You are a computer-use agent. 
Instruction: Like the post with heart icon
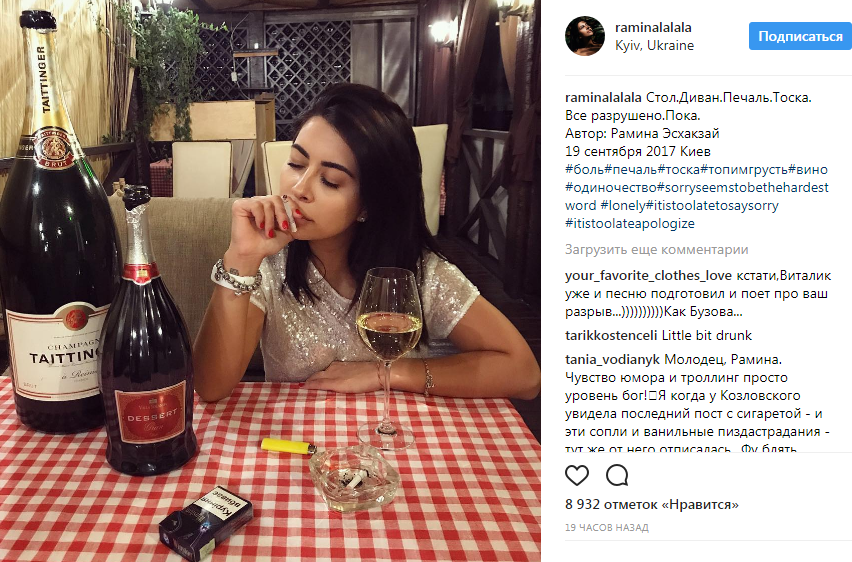[x=577, y=475]
